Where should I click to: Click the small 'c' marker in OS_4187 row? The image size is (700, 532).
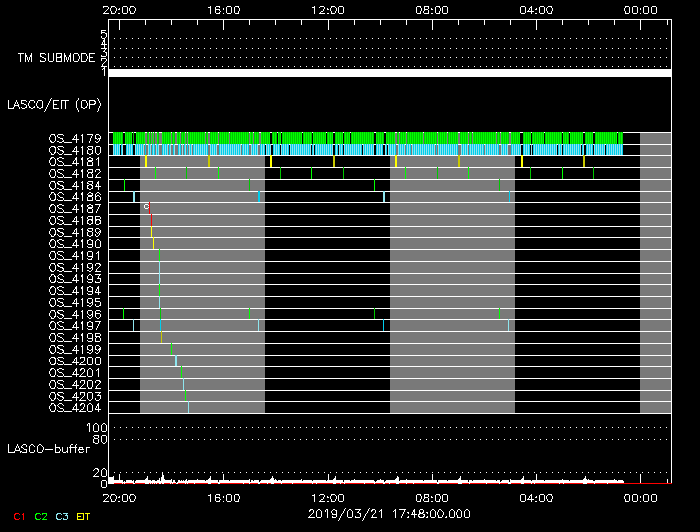147,206
